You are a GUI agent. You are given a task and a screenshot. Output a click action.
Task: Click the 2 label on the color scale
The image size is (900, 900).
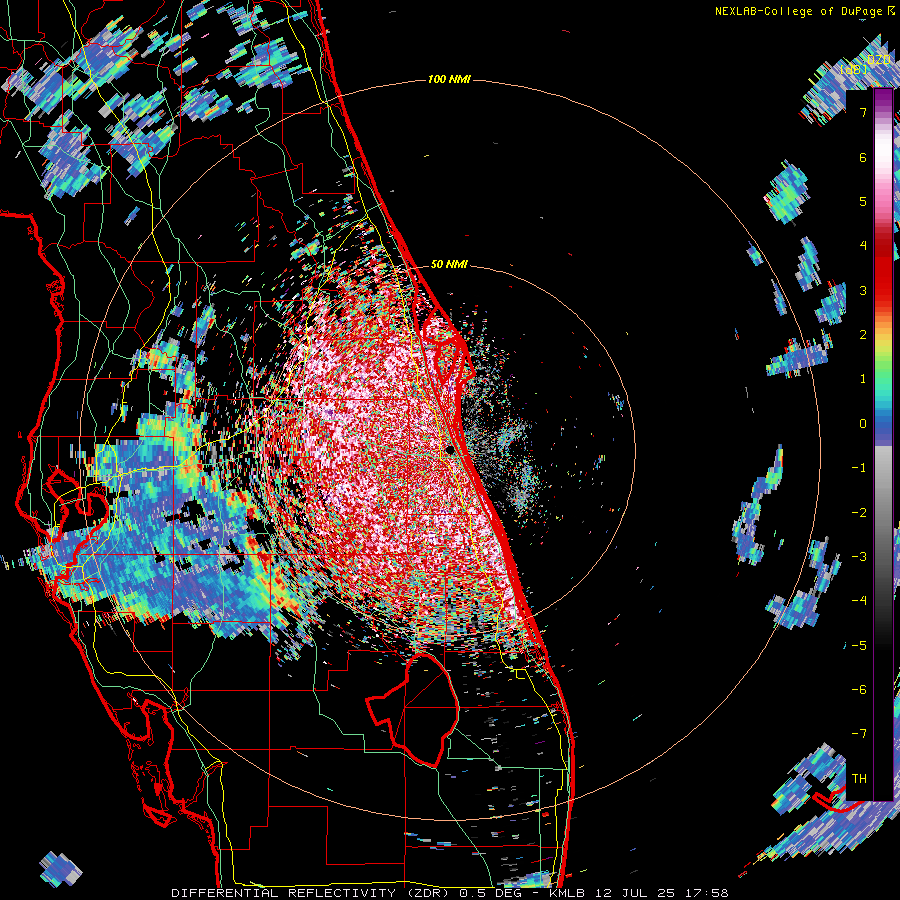pyautogui.click(x=863, y=335)
